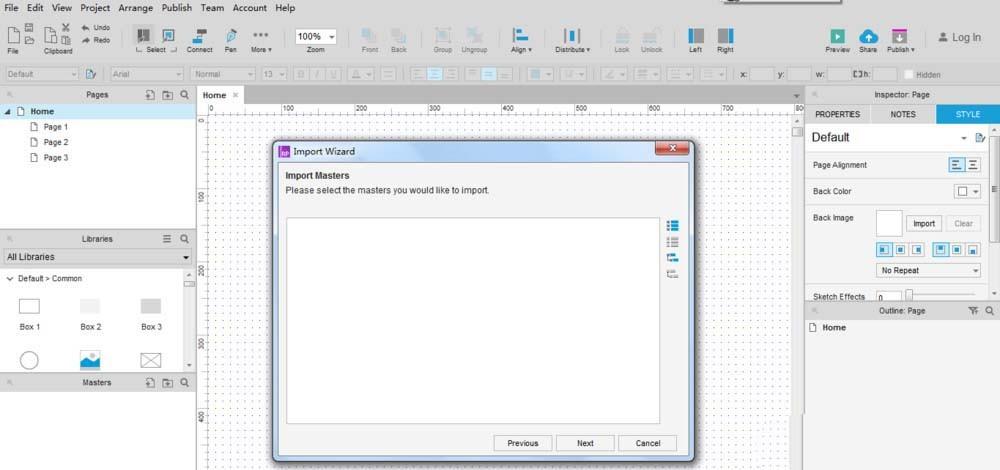The image size is (1000, 470).
Task: Click the Share cloud icon
Action: pos(868,37)
